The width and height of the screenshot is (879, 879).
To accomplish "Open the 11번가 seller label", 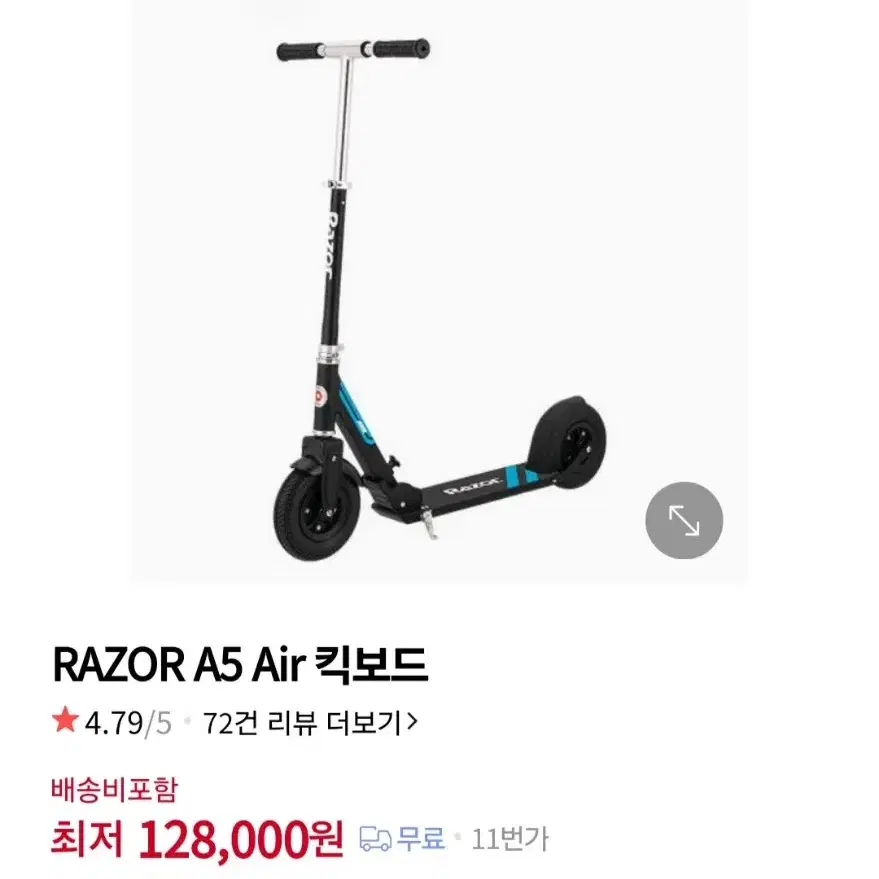I will pos(510,839).
